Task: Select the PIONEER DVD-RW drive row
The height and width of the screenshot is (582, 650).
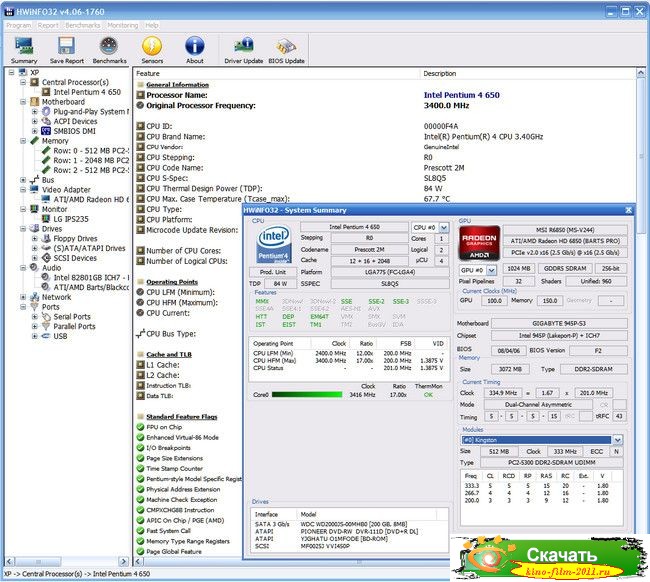Action: tap(349, 531)
